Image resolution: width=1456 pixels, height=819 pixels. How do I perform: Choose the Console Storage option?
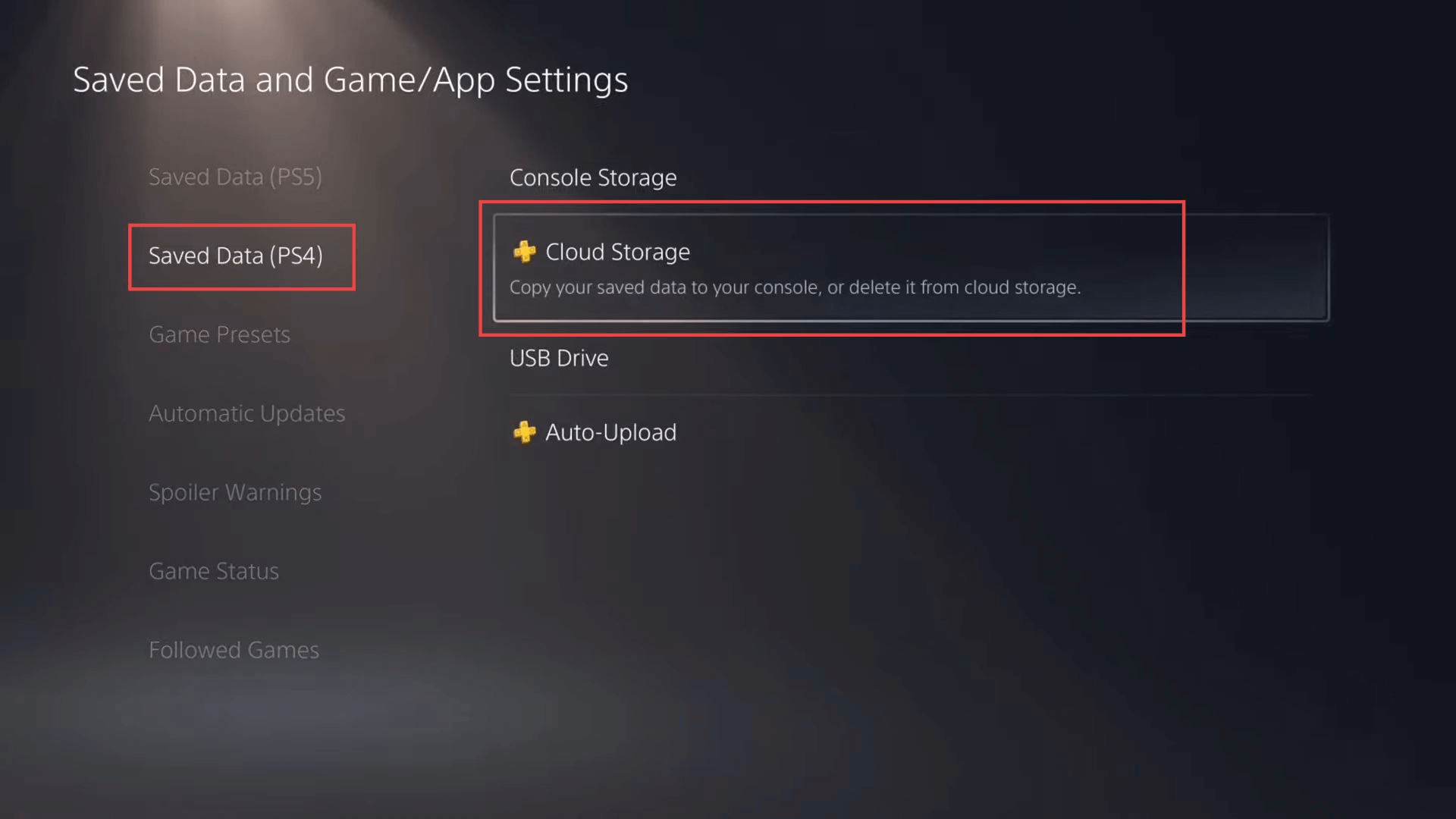(593, 177)
